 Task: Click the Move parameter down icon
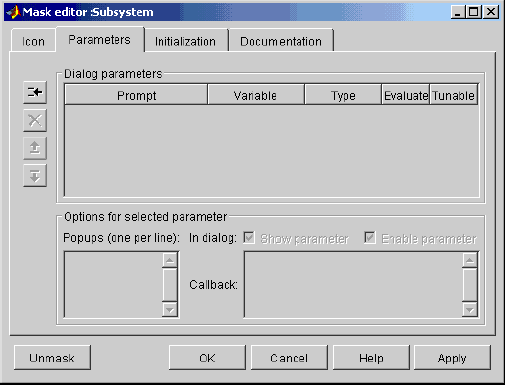35,176
